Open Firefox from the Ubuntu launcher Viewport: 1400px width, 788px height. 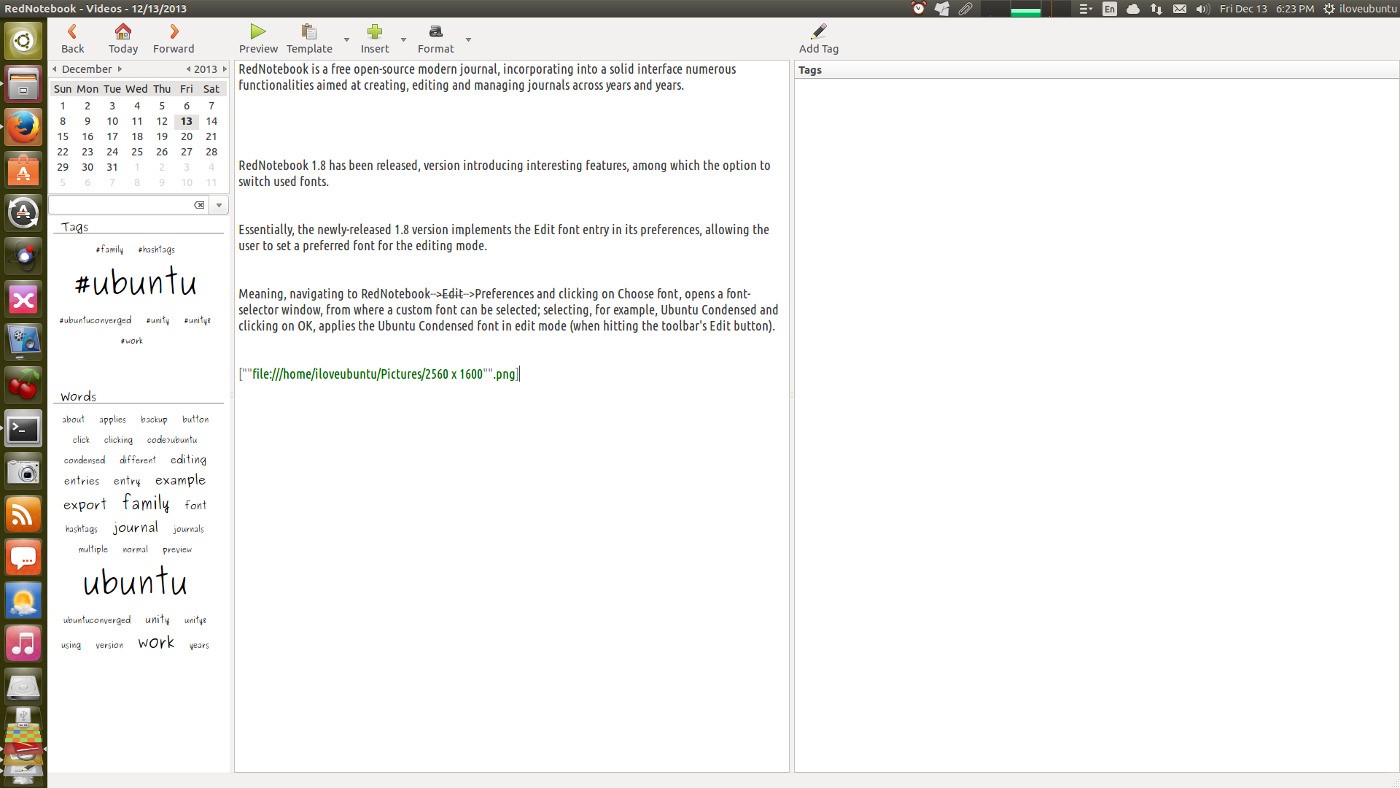click(x=23, y=127)
